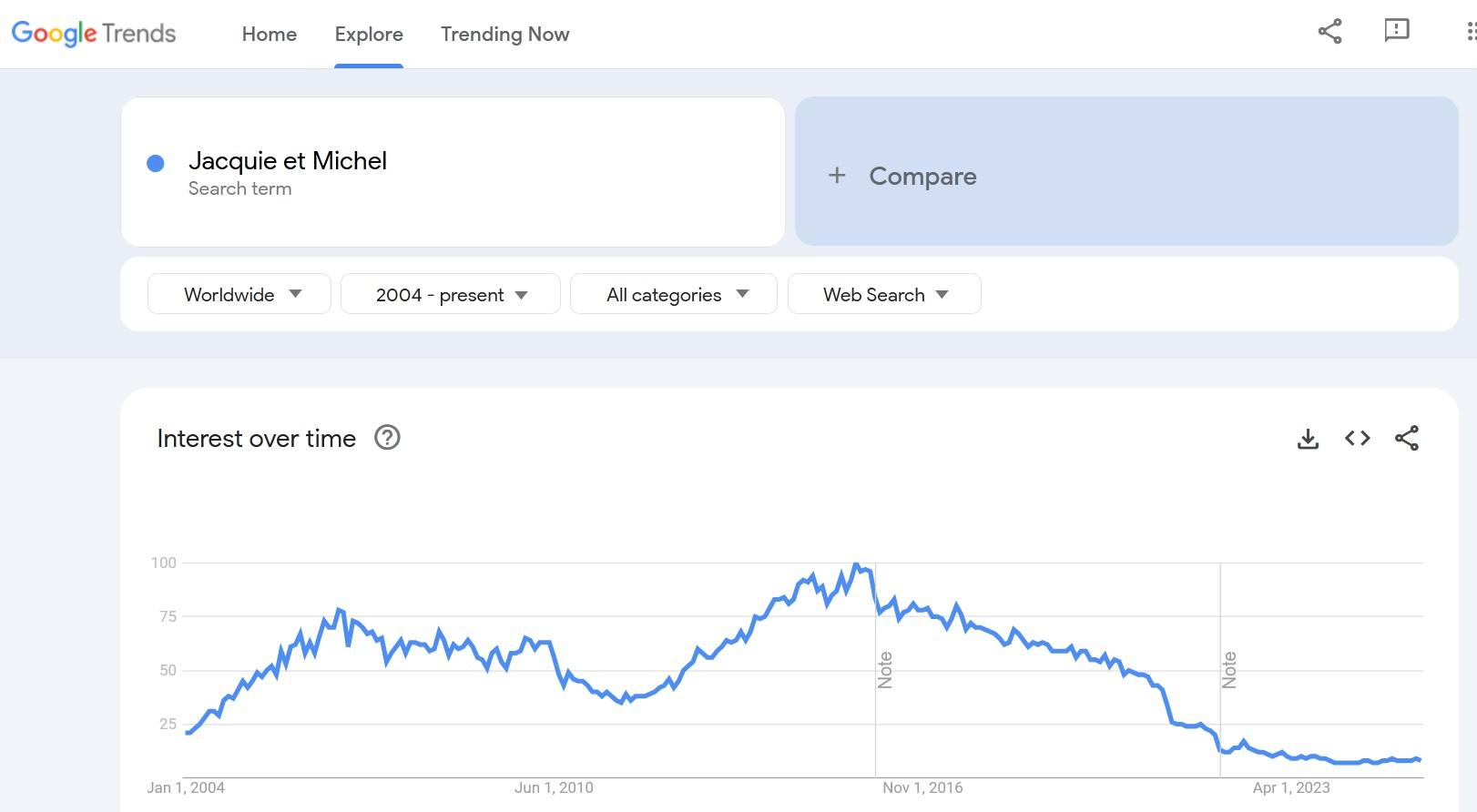
Task: Open the Google apps grid icon
Action: tap(1470, 32)
